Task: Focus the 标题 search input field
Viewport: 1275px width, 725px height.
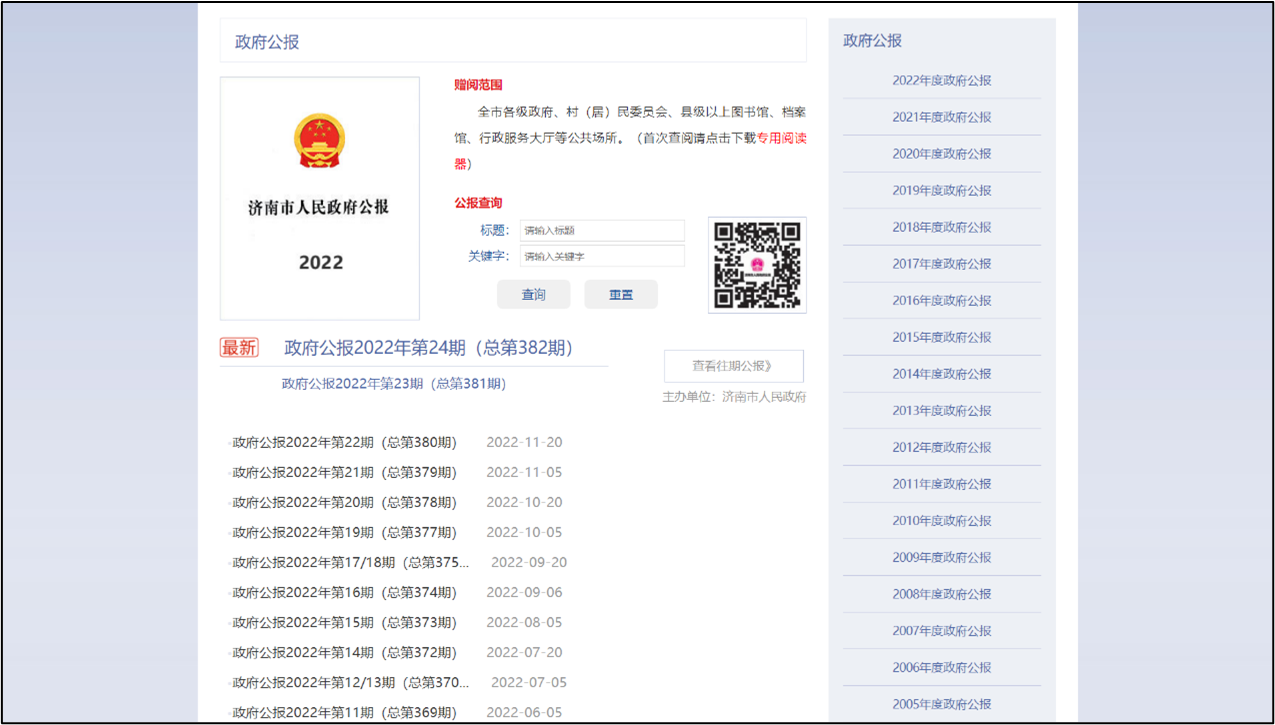Action: [x=602, y=230]
